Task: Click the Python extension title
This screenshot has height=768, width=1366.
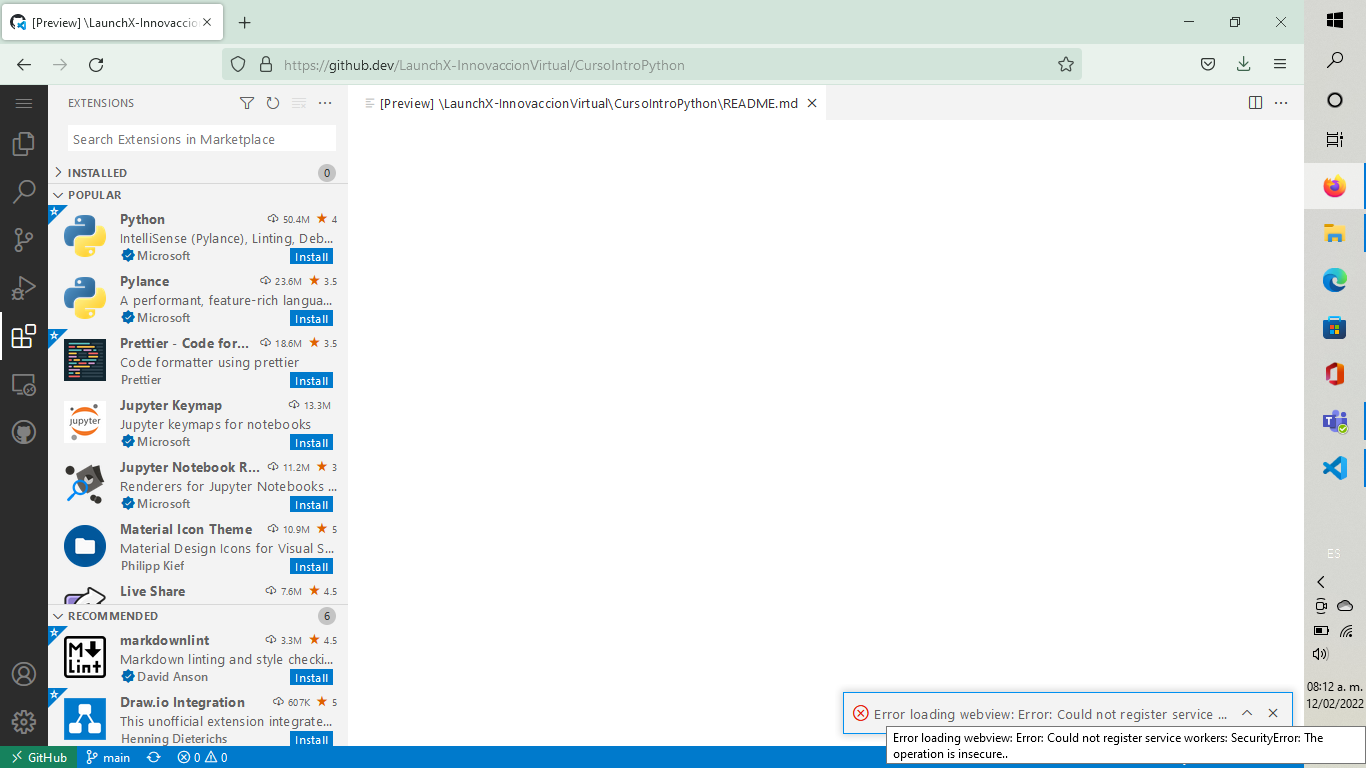Action: click(x=142, y=219)
